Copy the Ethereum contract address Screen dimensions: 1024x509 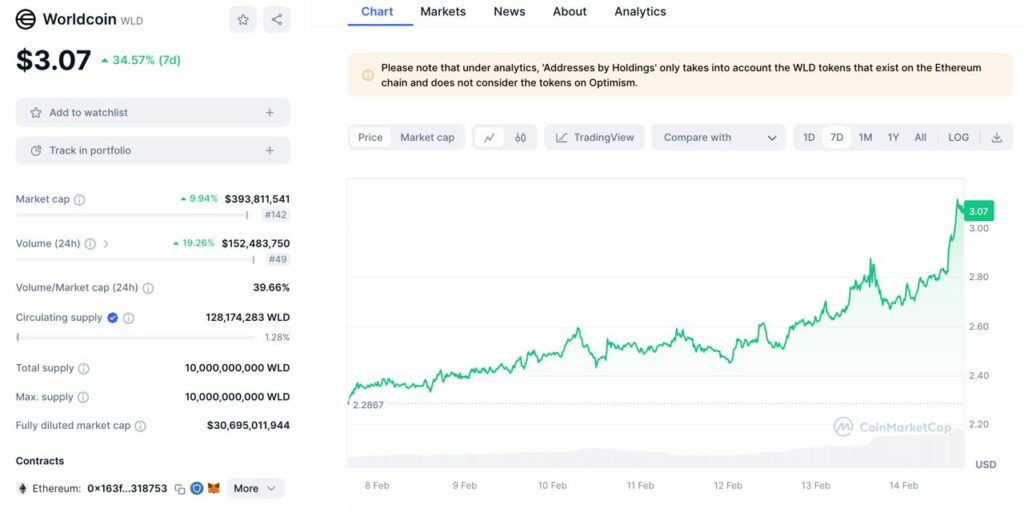180,489
